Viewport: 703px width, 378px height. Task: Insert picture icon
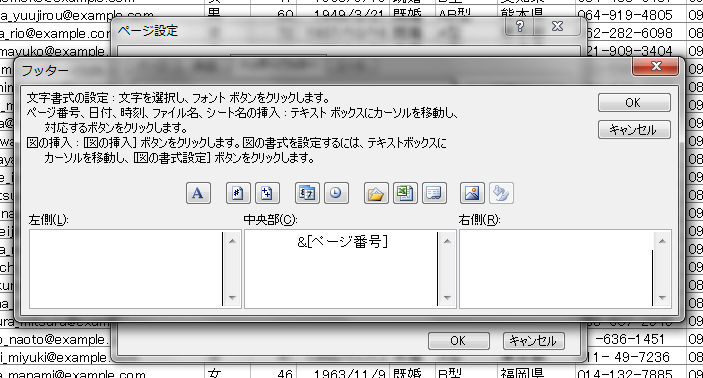(472, 193)
